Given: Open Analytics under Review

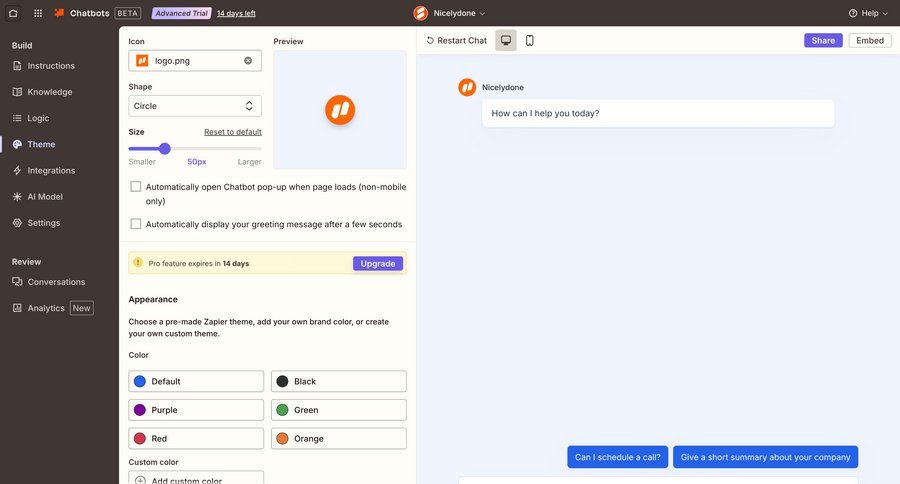Looking at the screenshot, I should point(46,308).
